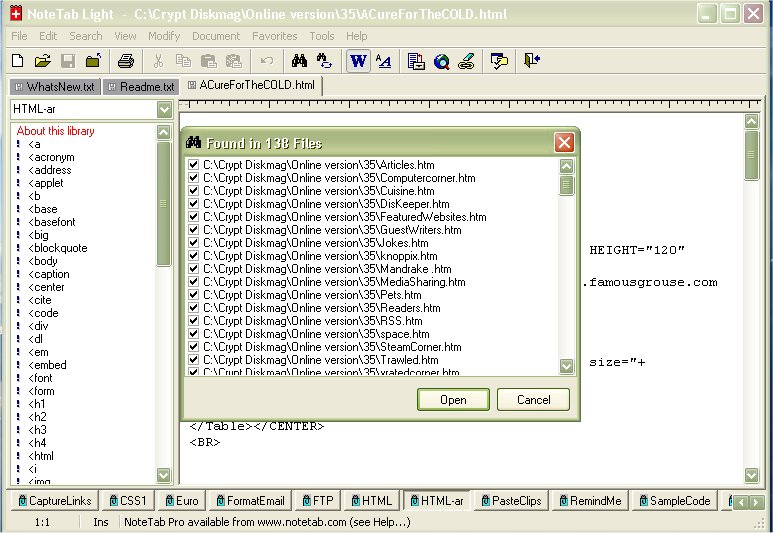Image resolution: width=773 pixels, height=533 pixels.
Task: Click the clipbook tabs right arrow
Action: (756, 502)
